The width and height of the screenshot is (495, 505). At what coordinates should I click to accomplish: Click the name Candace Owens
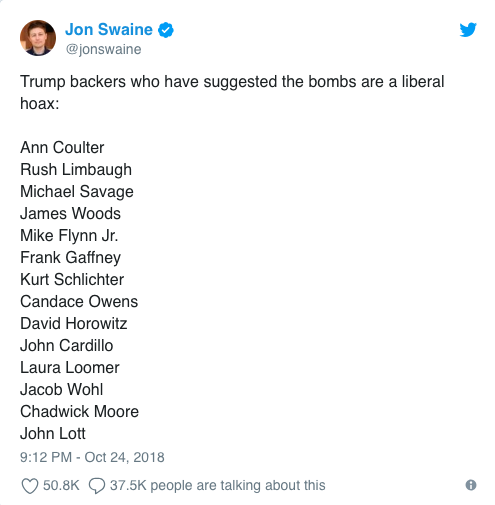pos(79,301)
